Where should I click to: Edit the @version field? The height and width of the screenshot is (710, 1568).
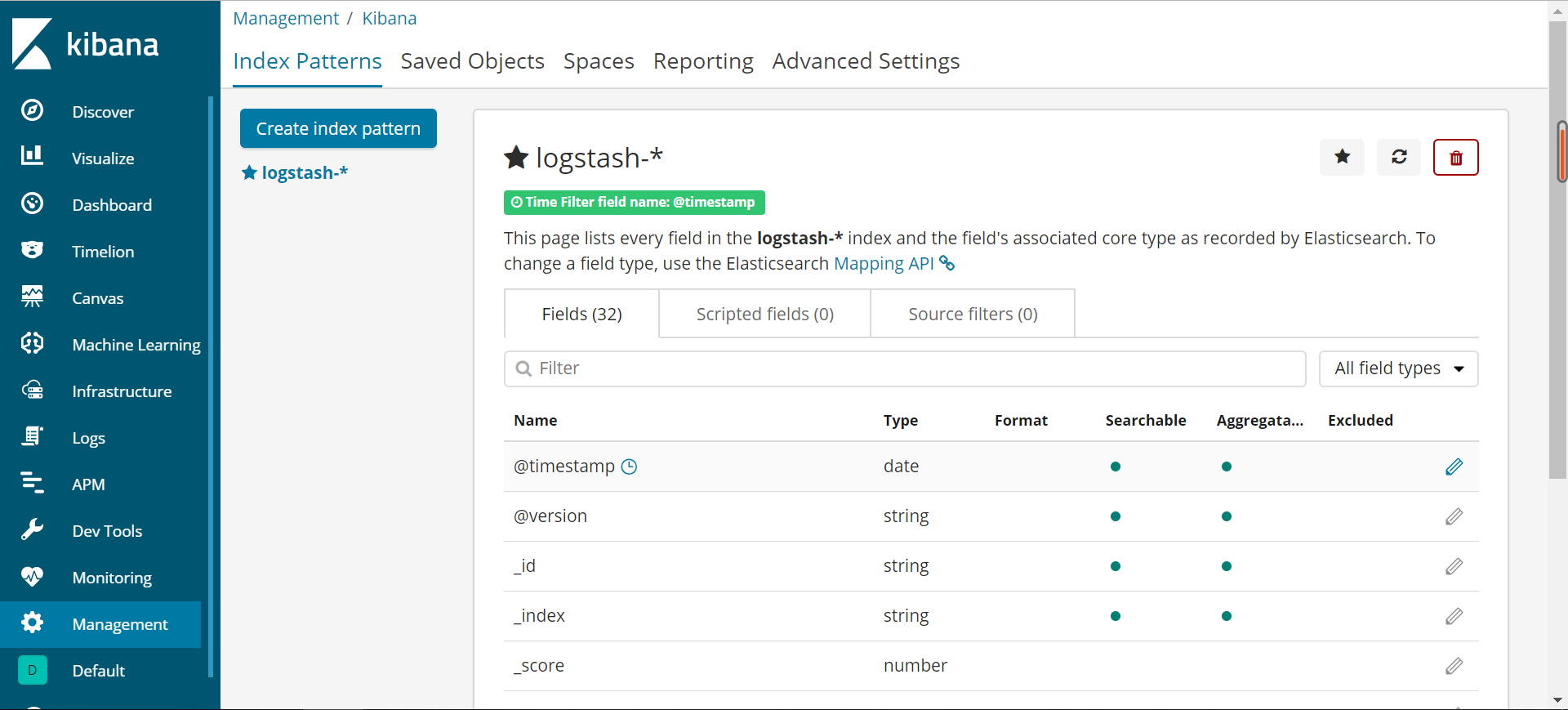click(x=1454, y=516)
